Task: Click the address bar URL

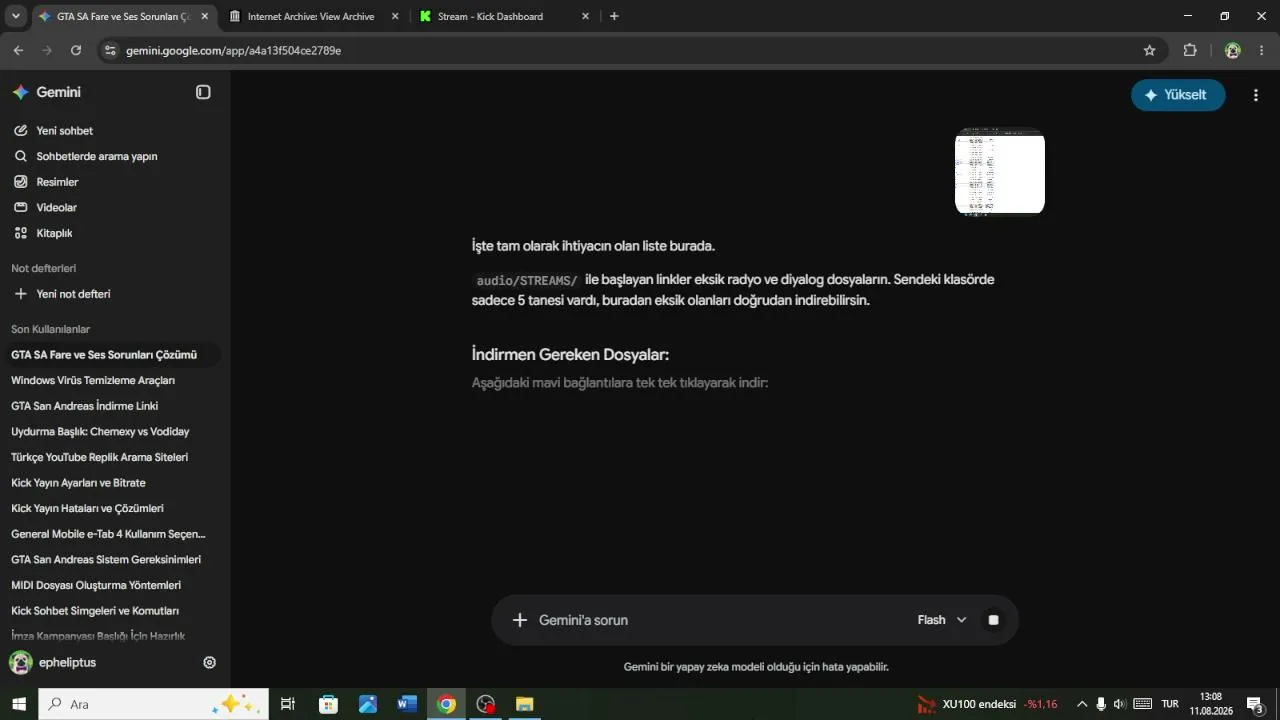Action: [x=233, y=50]
